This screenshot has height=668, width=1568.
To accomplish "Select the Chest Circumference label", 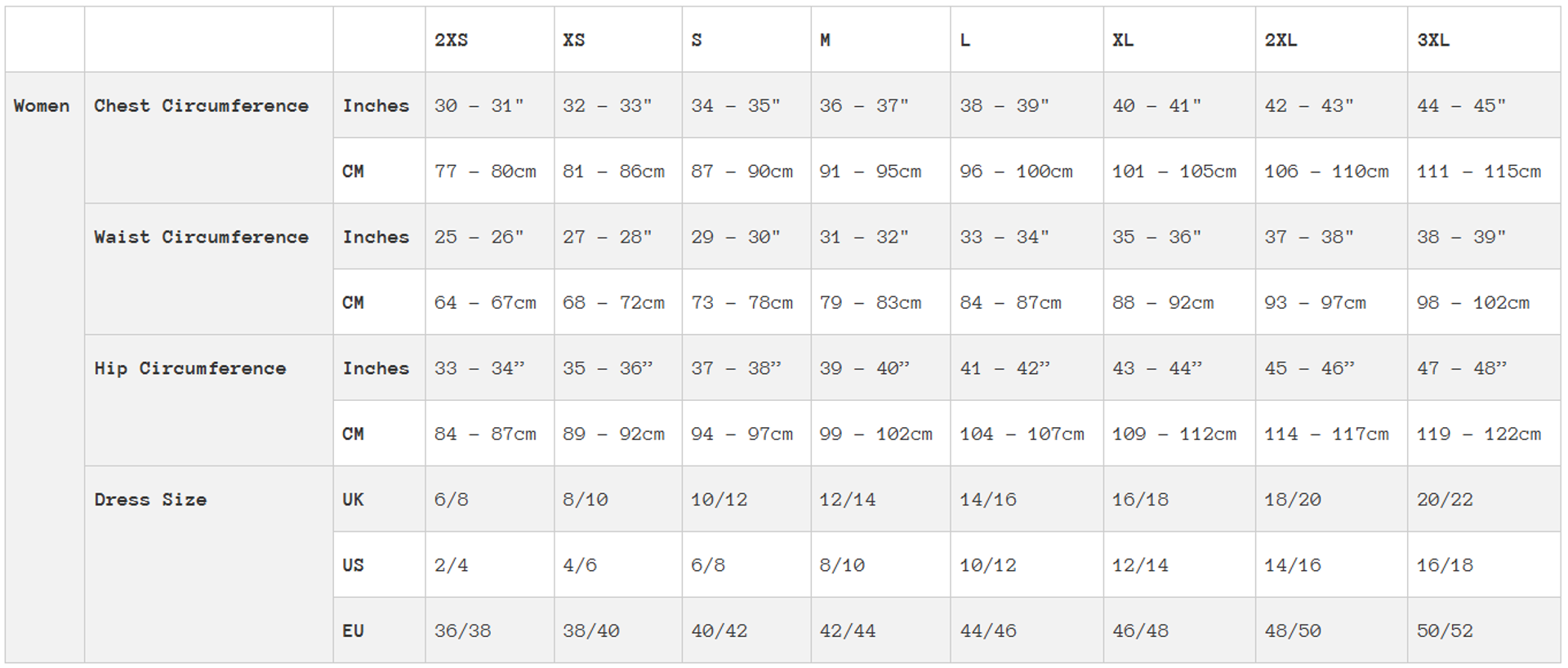I will [201, 106].
